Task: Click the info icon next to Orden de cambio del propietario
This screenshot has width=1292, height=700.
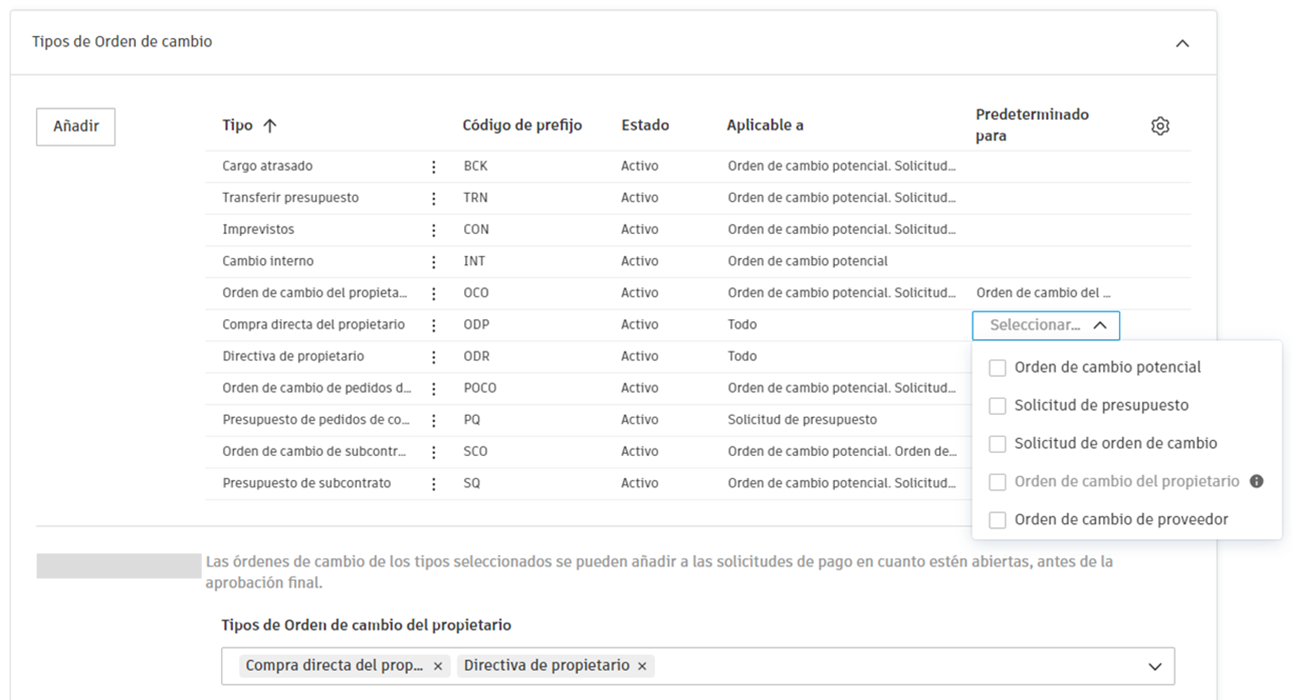Action: (x=1256, y=481)
